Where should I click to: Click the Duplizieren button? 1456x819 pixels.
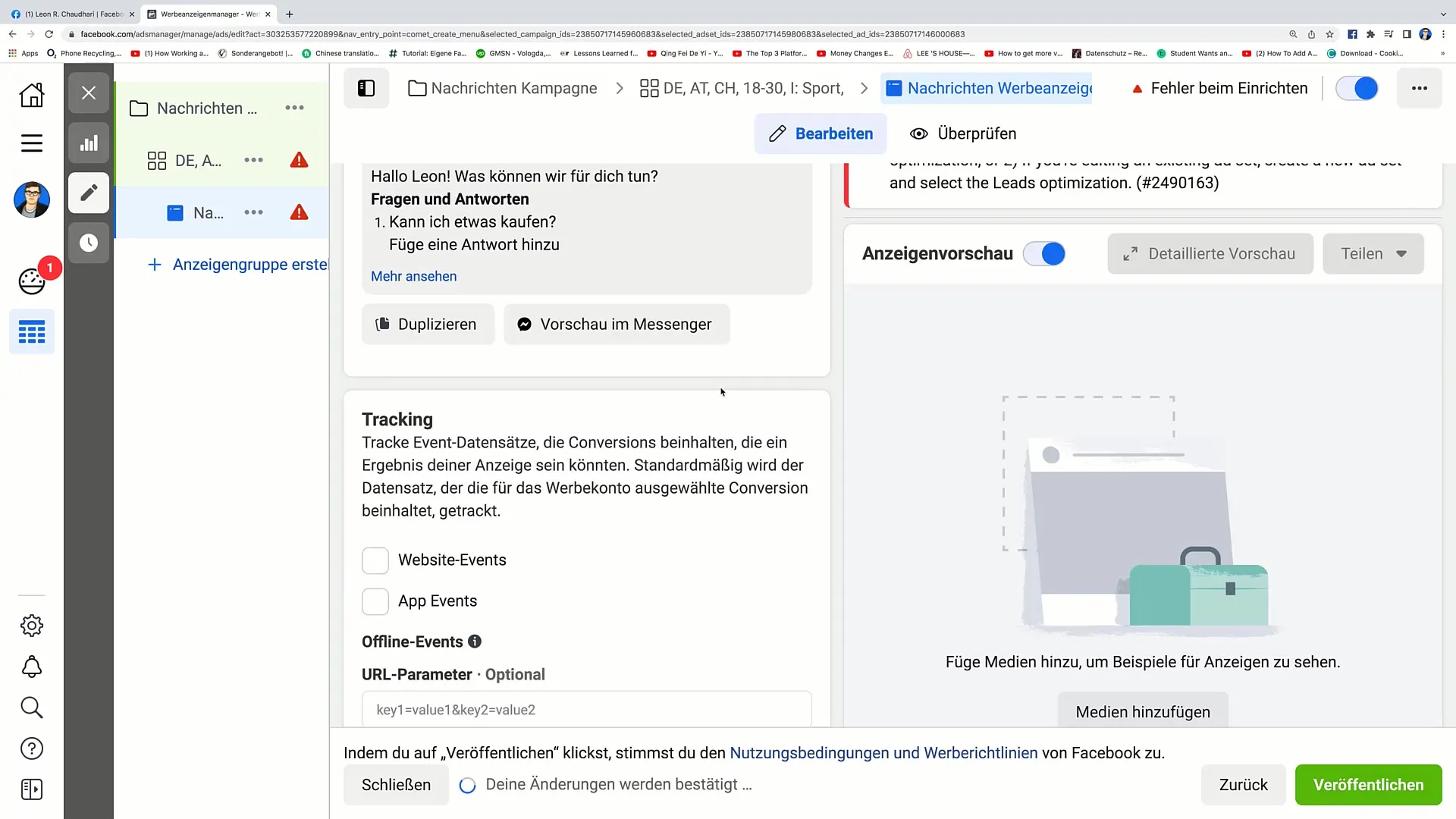pyautogui.click(x=428, y=325)
